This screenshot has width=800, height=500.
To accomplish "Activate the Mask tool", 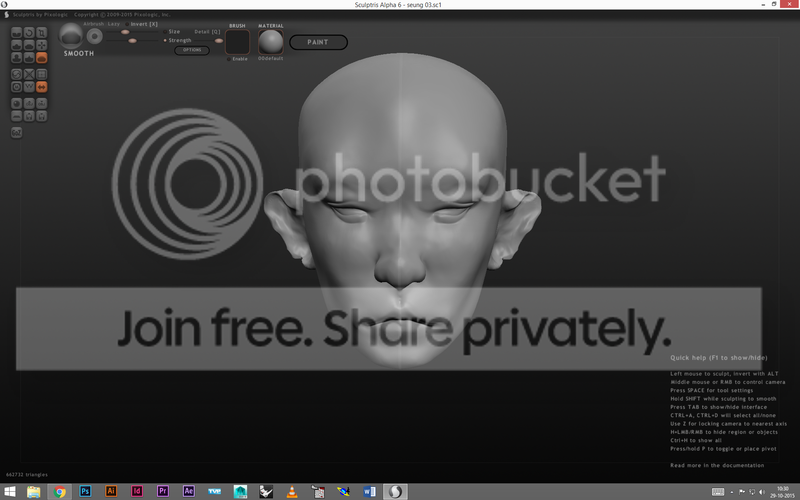I will (16, 87).
